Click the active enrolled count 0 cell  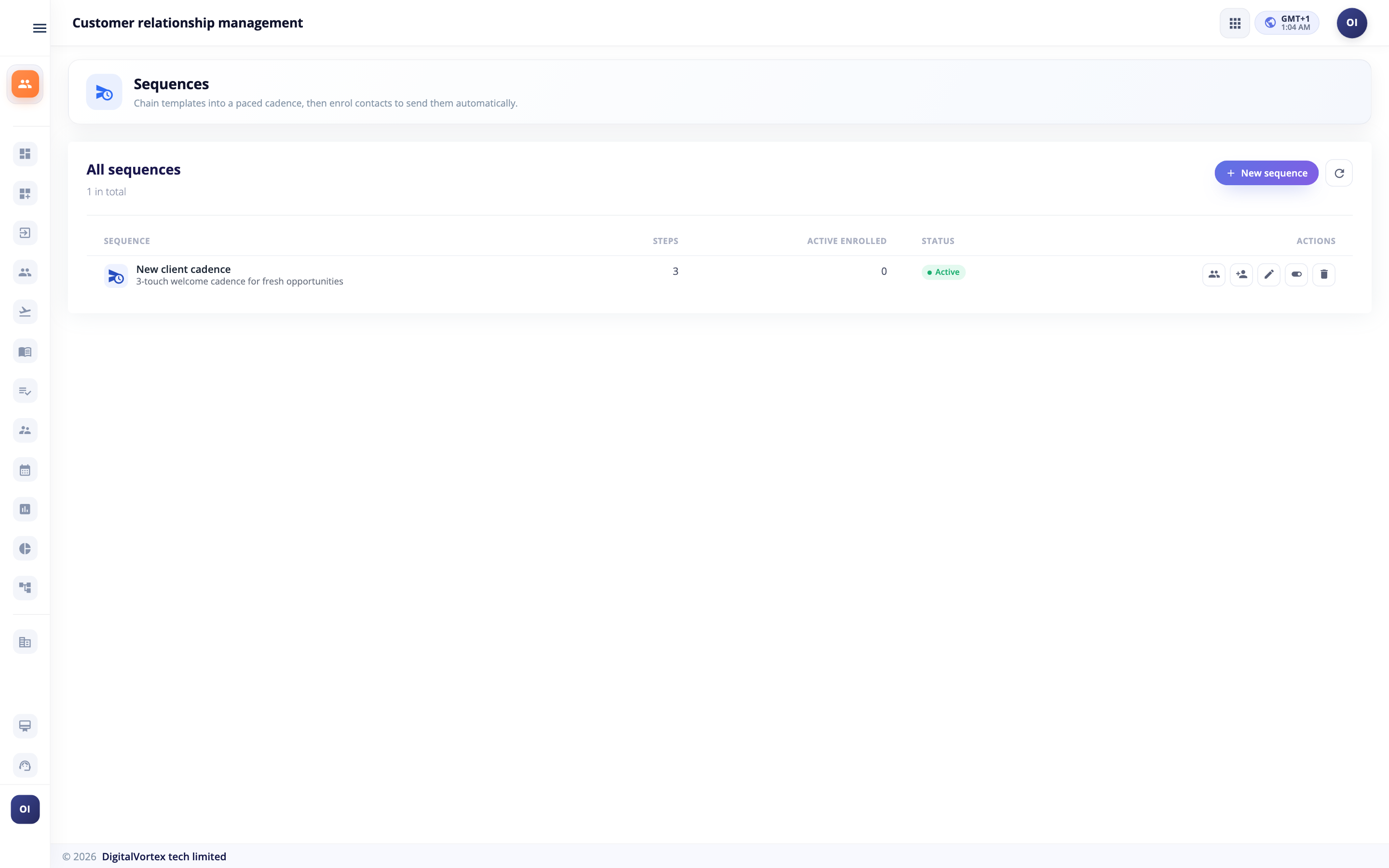884,271
